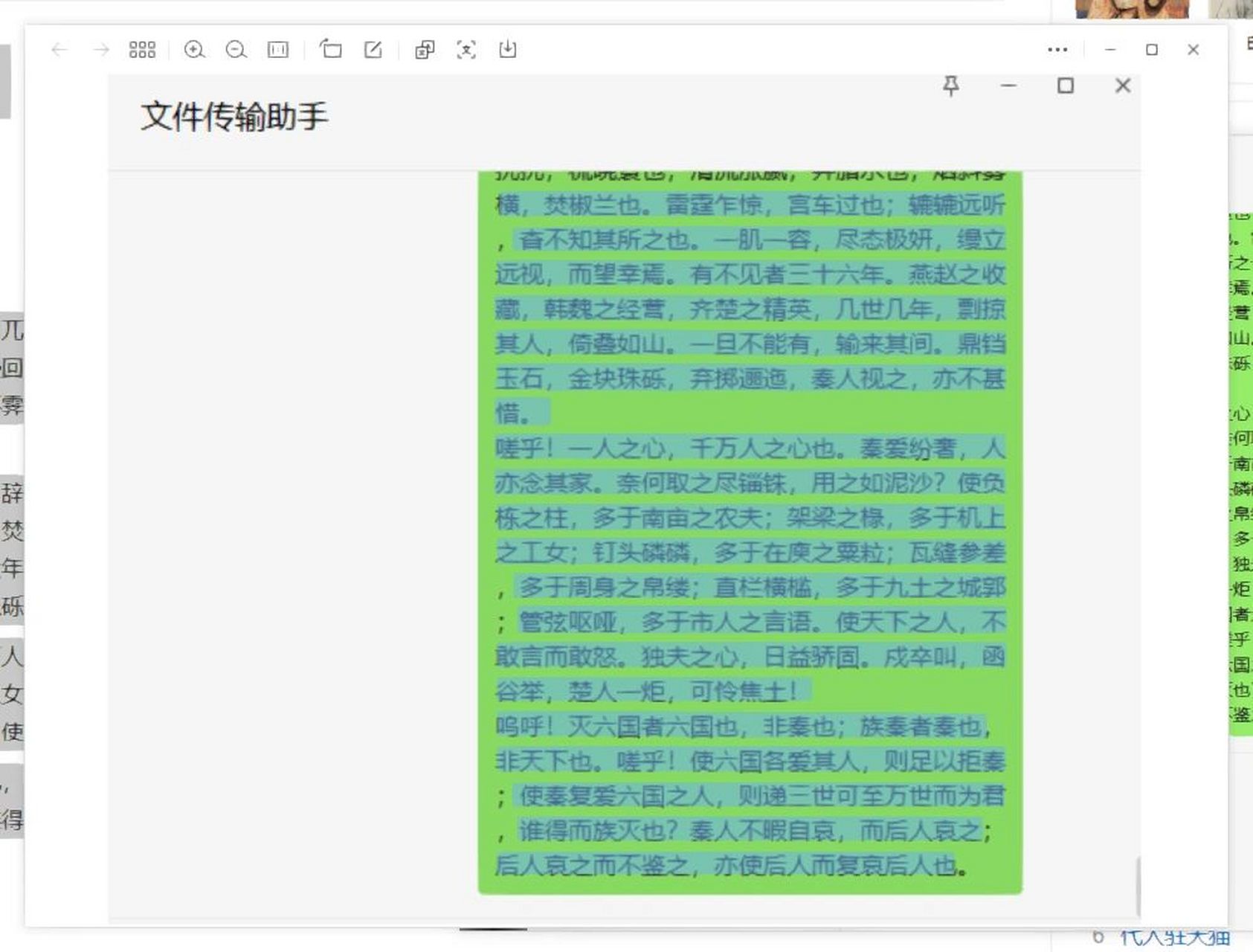This screenshot has height=952, width=1253.
Task: Go back to the previous image
Action: point(59,50)
